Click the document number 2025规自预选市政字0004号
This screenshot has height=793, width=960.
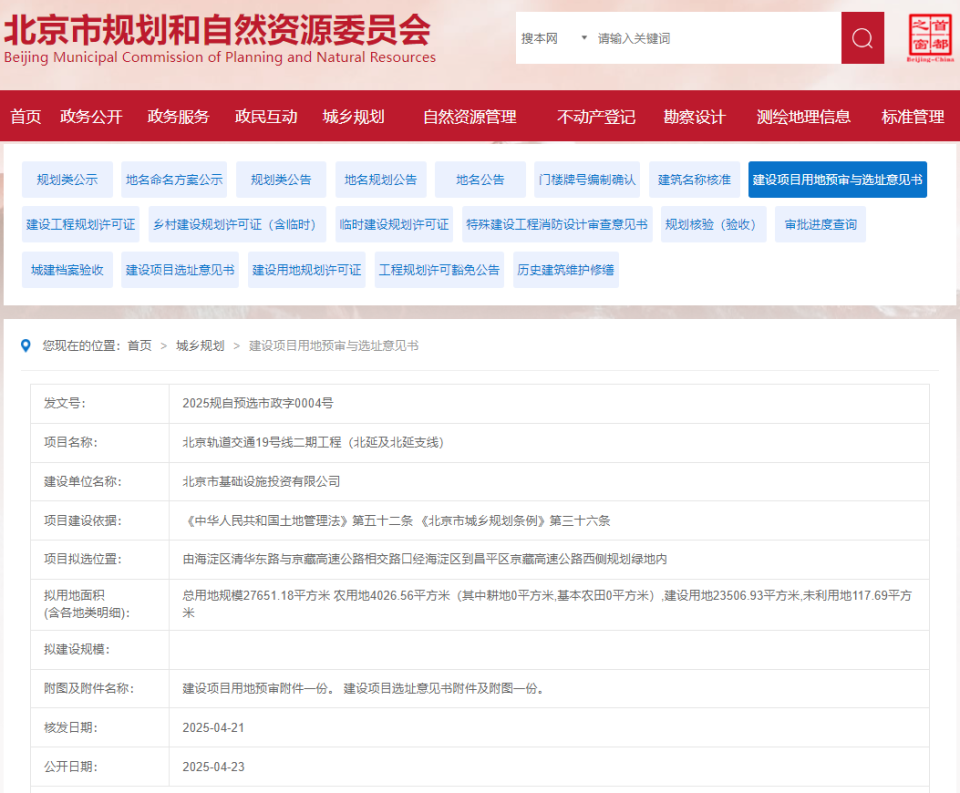(x=258, y=403)
